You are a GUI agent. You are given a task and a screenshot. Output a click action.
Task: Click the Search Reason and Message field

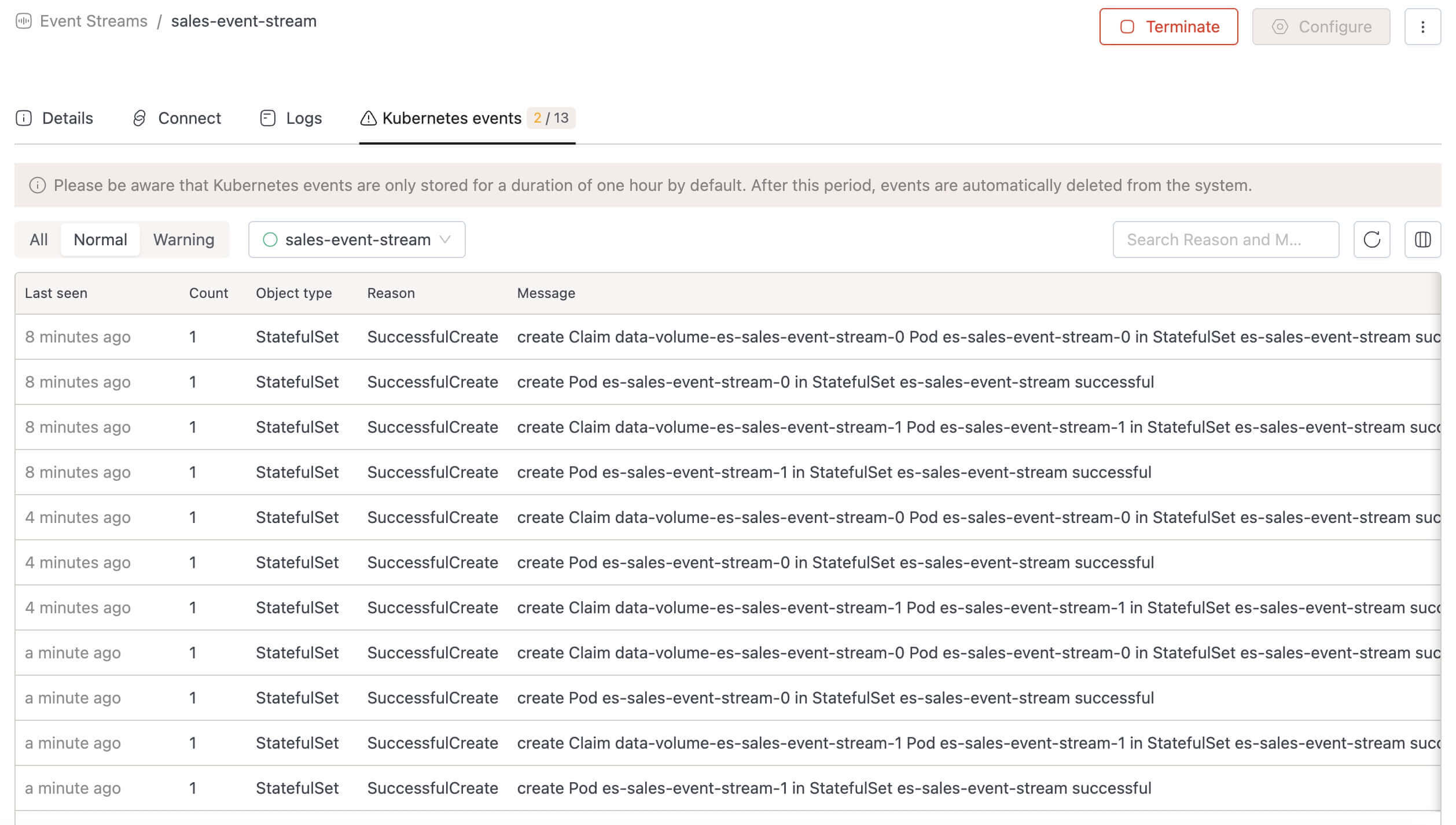[1226, 240]
